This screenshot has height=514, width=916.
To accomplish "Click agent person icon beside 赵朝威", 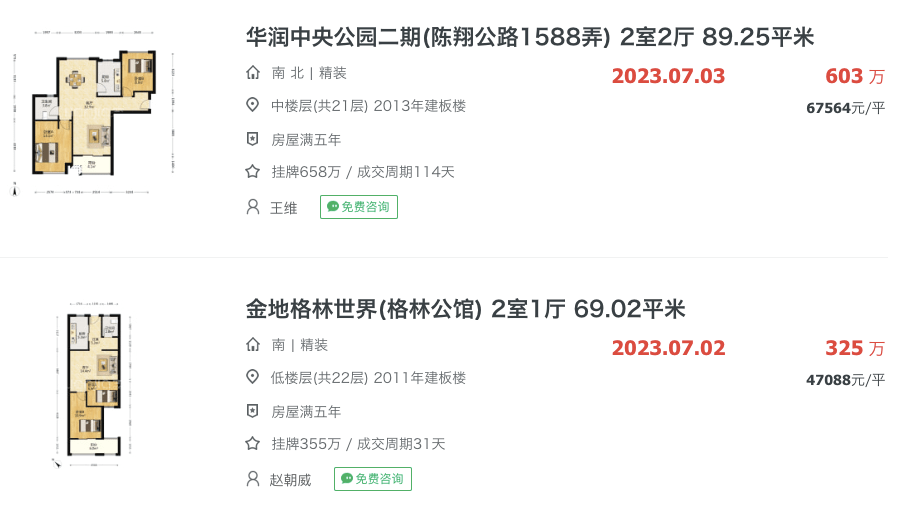I will point(253,479).
